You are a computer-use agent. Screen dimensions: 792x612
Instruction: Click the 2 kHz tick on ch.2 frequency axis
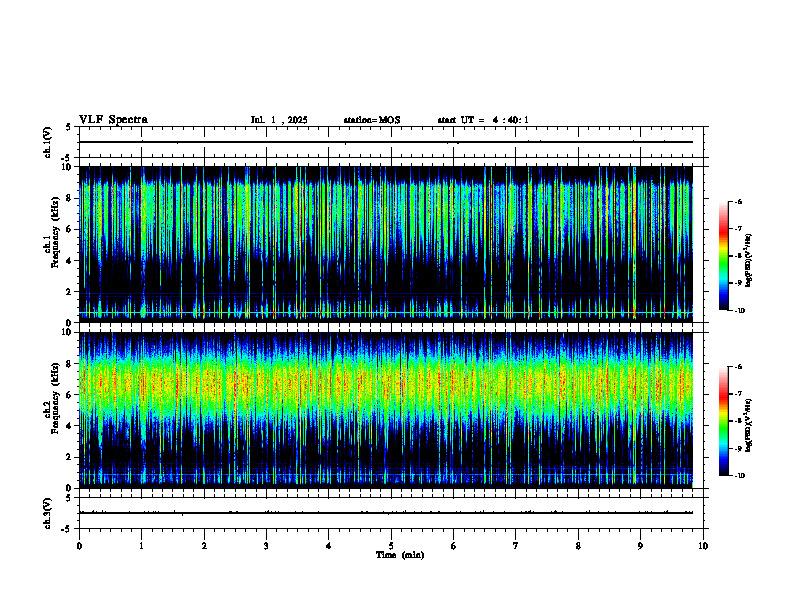70,457
